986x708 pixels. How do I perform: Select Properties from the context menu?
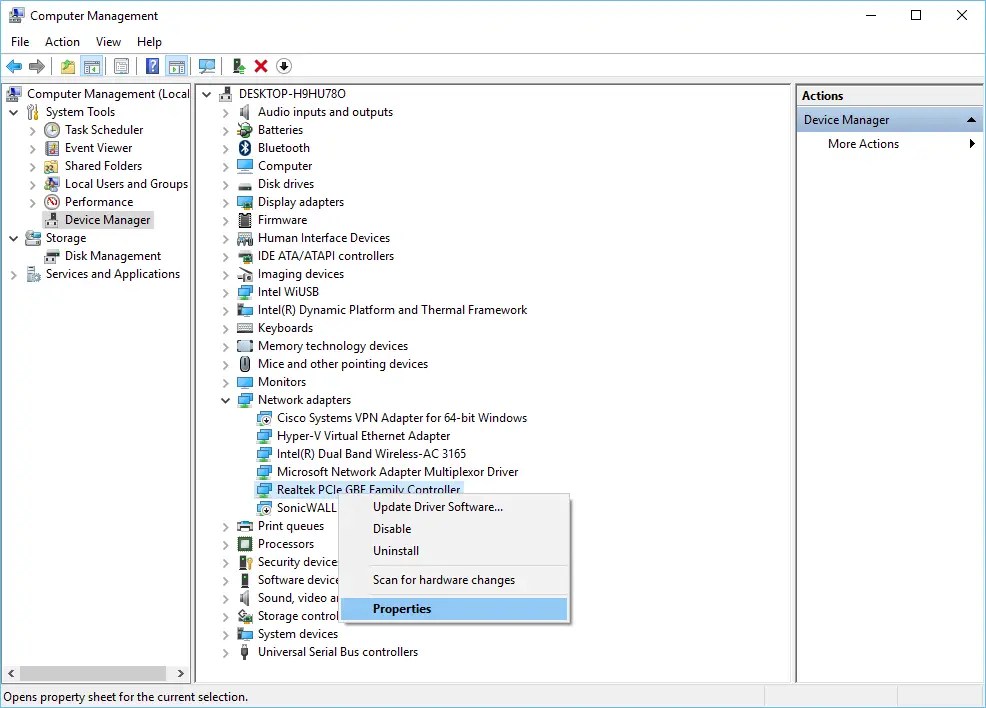click(x=401, y=608)
